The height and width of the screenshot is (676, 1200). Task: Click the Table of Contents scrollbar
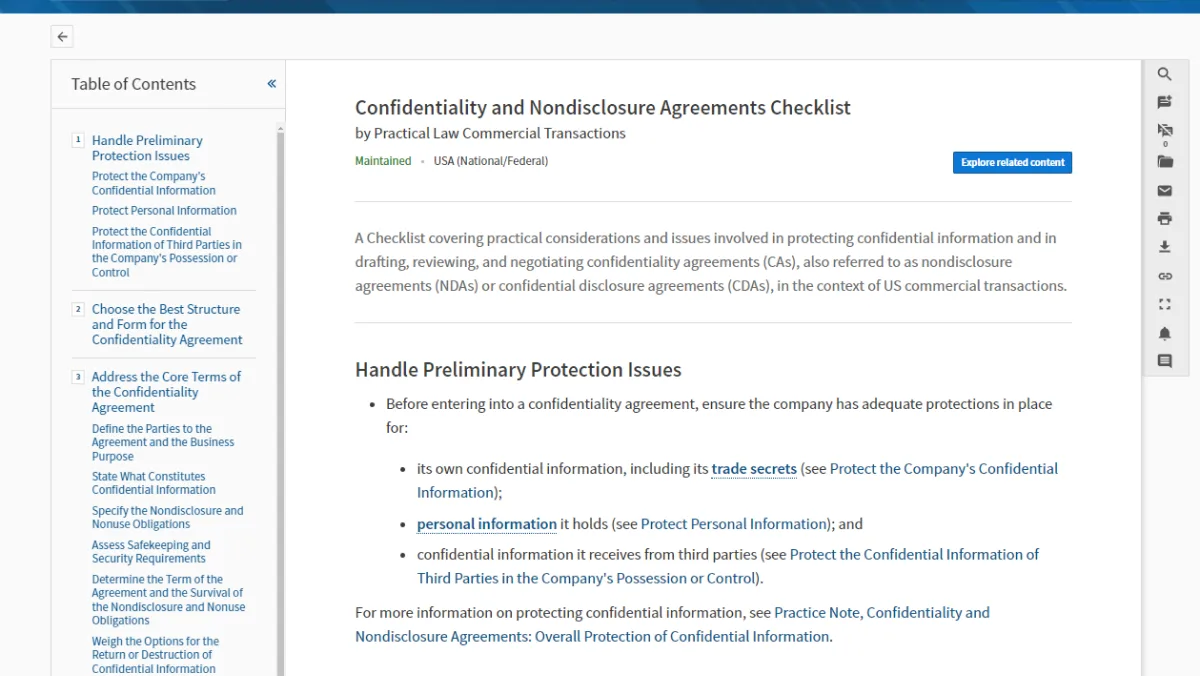tap(280, 400)
